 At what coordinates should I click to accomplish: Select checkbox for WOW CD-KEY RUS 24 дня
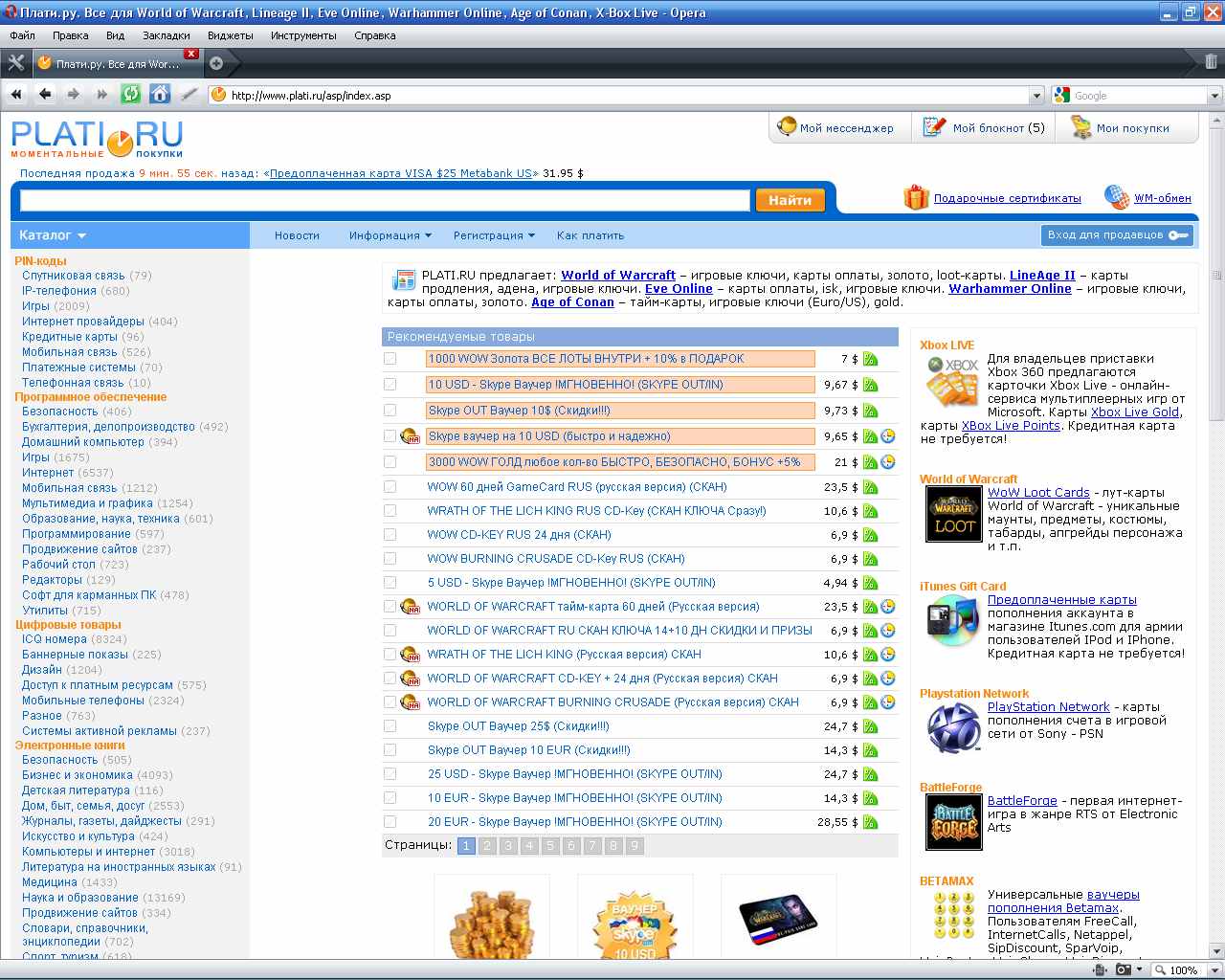[x=390, y=535]
